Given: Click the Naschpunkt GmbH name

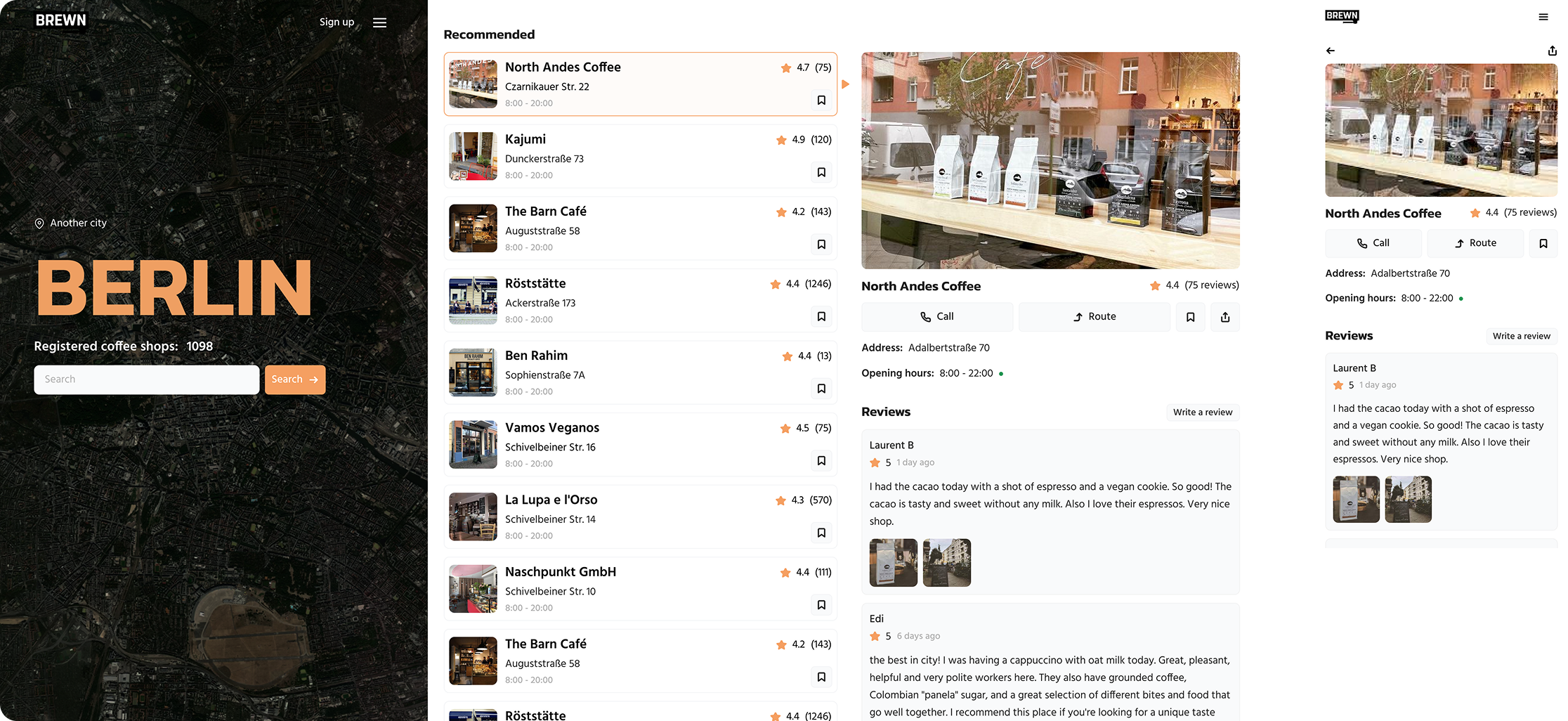Looking at the screenshot, I should (561, 572).
